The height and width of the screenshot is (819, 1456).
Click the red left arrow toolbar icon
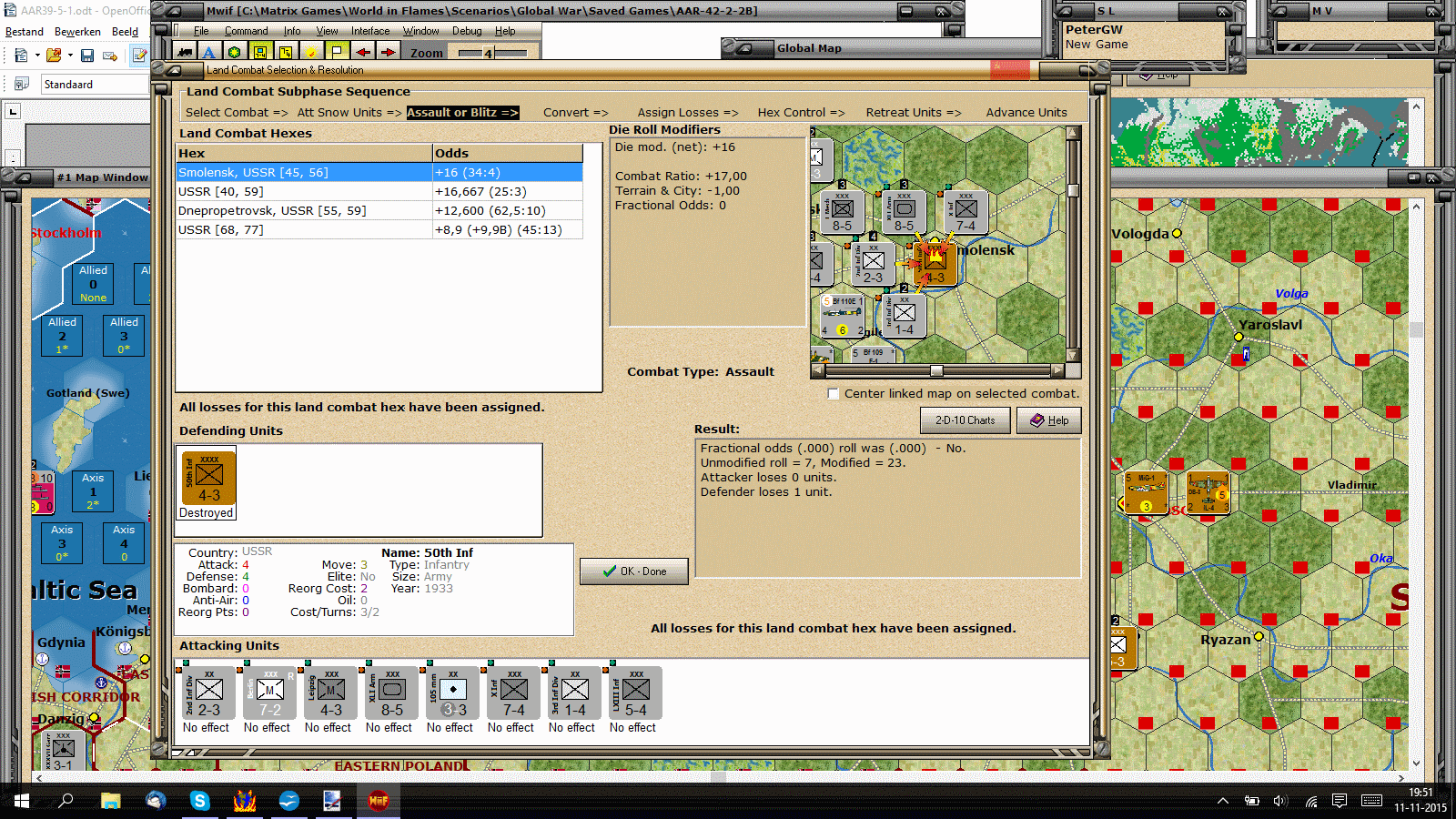pyautogui.click(x=362, y=52)
